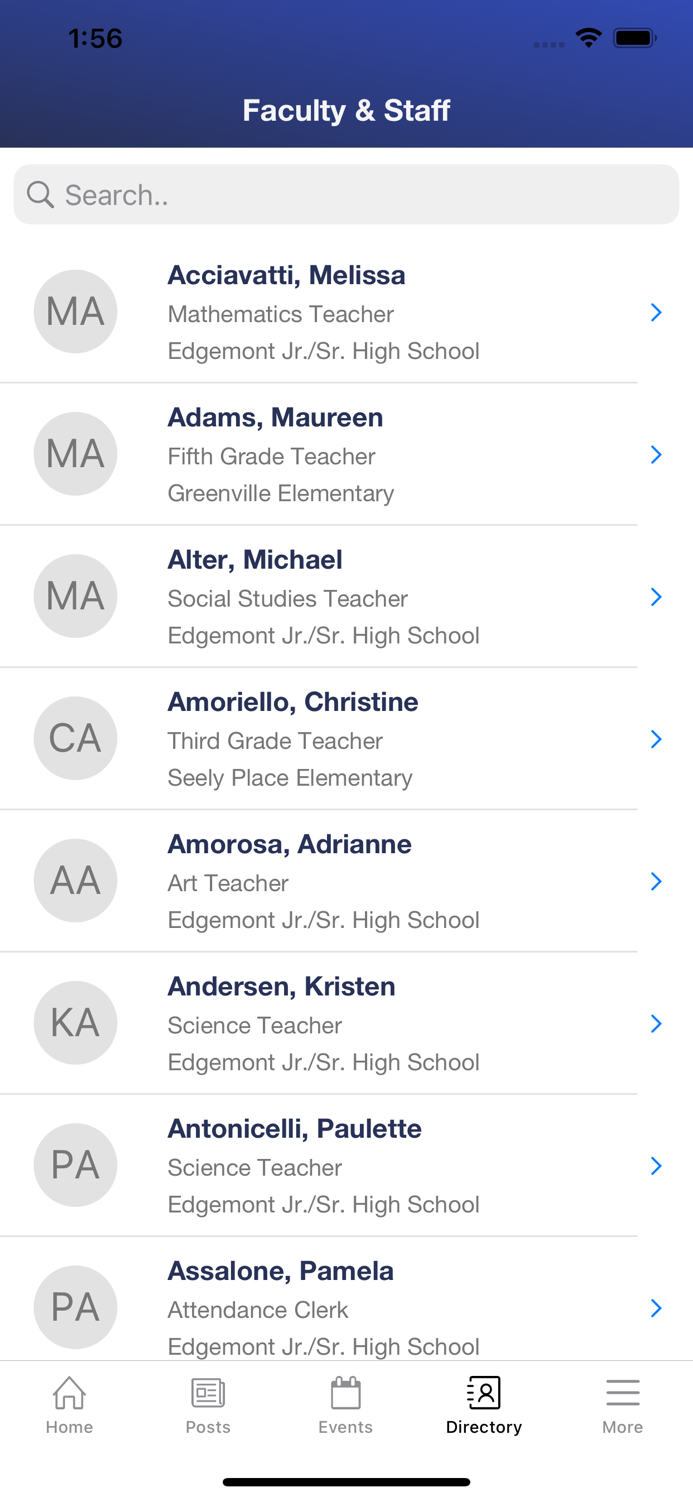Switch to the Events tab
The width and height of the screenshot is (693, 1500).
pos(346,1405)
